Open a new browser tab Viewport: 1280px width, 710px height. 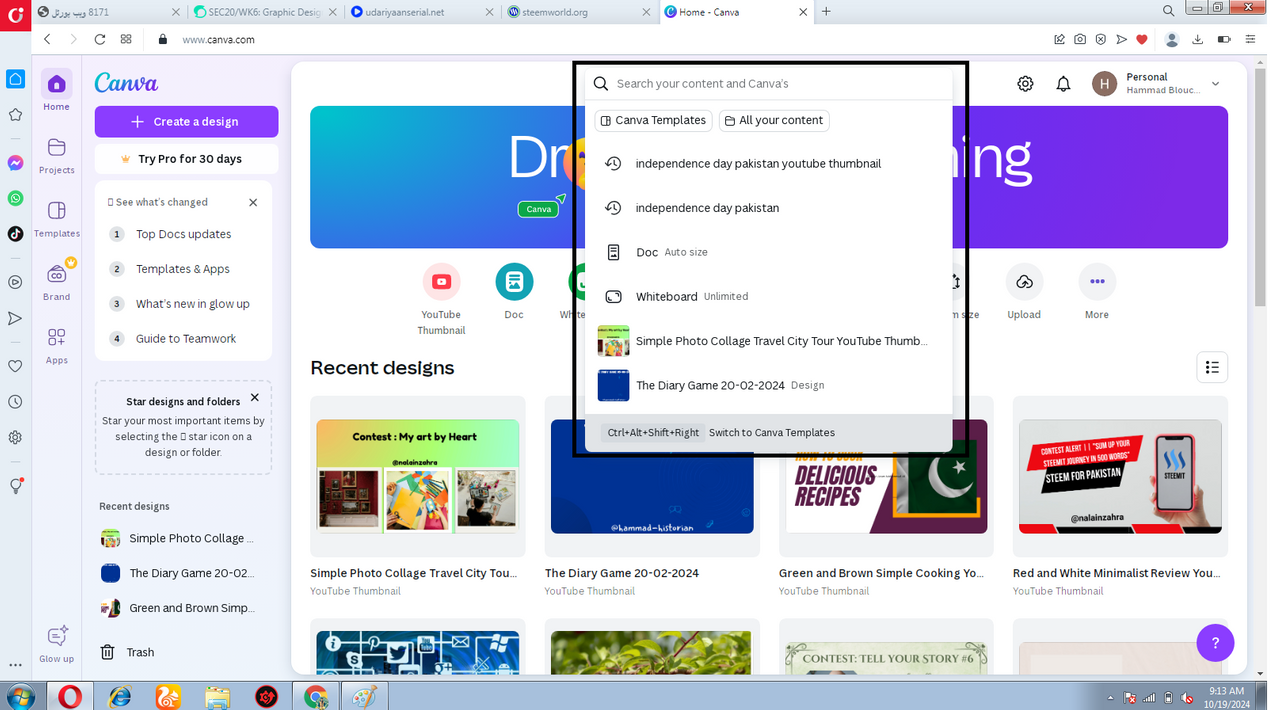pyautogui.click(x=826, y=12)
